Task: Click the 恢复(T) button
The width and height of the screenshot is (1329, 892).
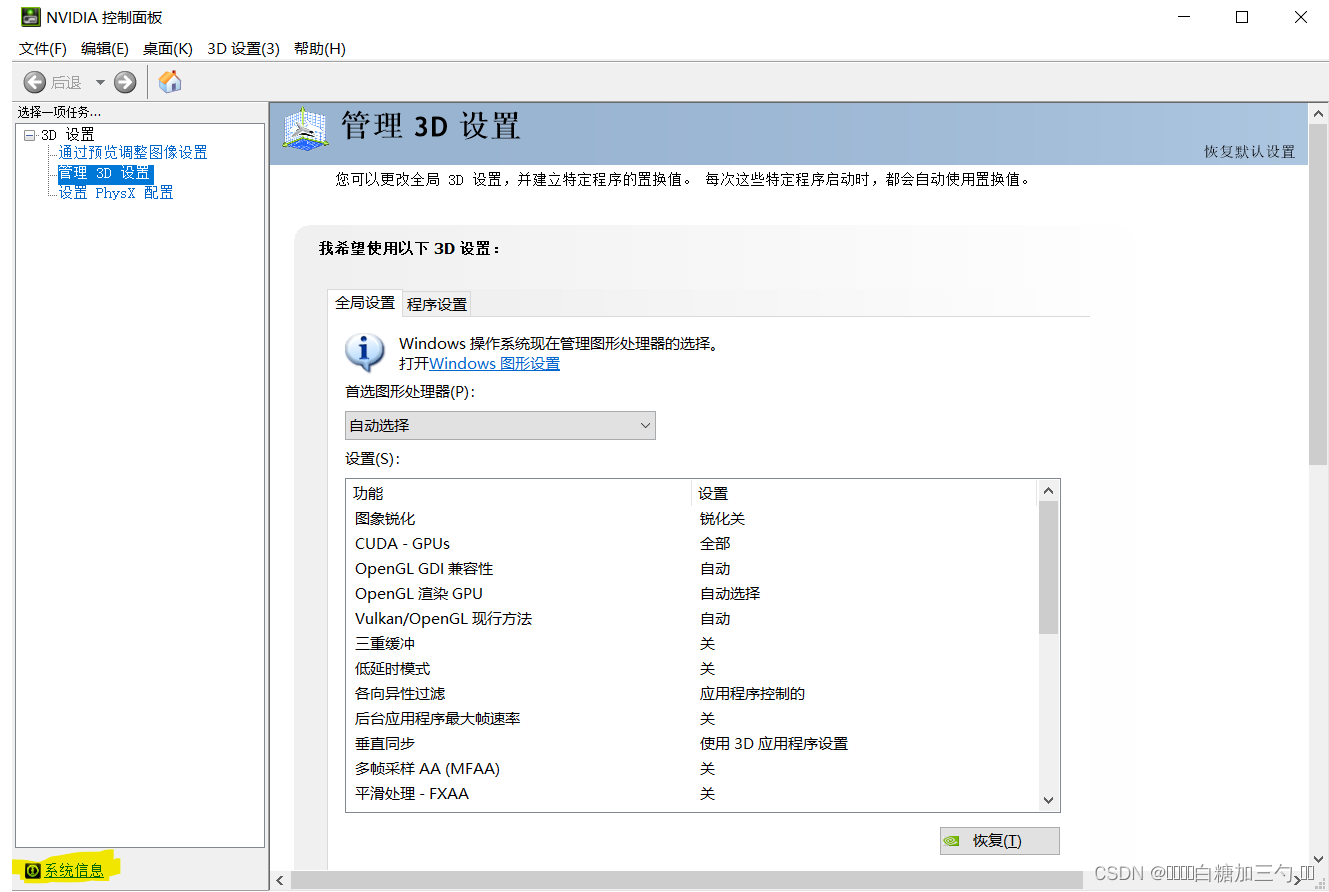Action: [999, 841]
